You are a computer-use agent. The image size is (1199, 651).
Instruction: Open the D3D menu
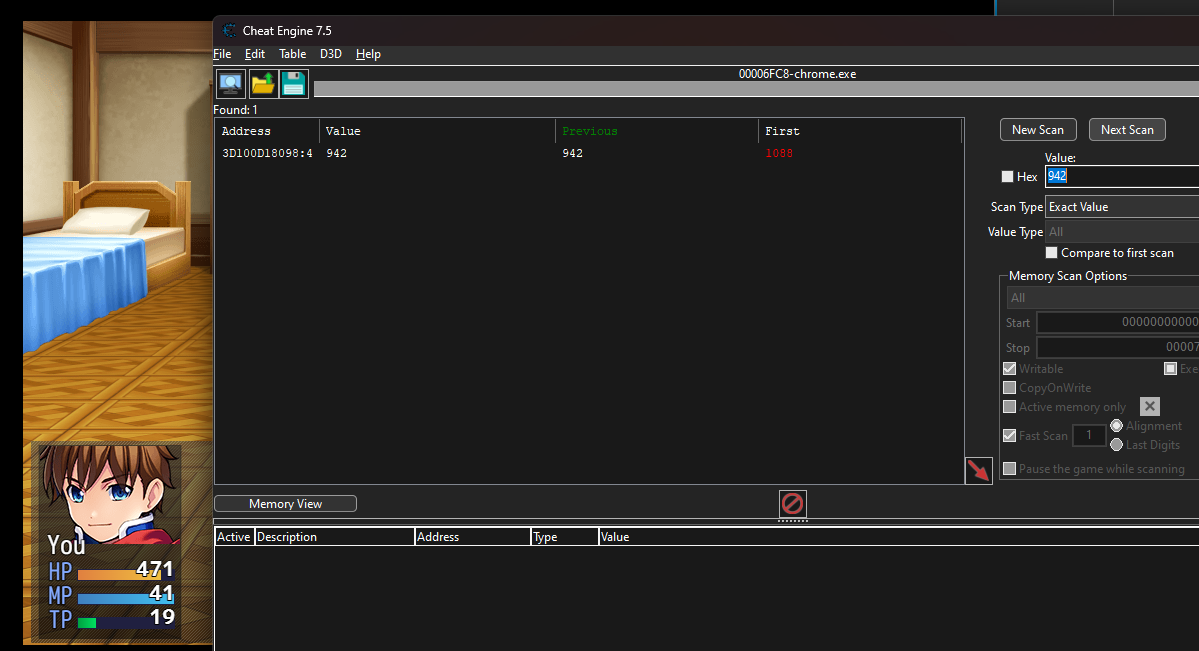point(330,54)
